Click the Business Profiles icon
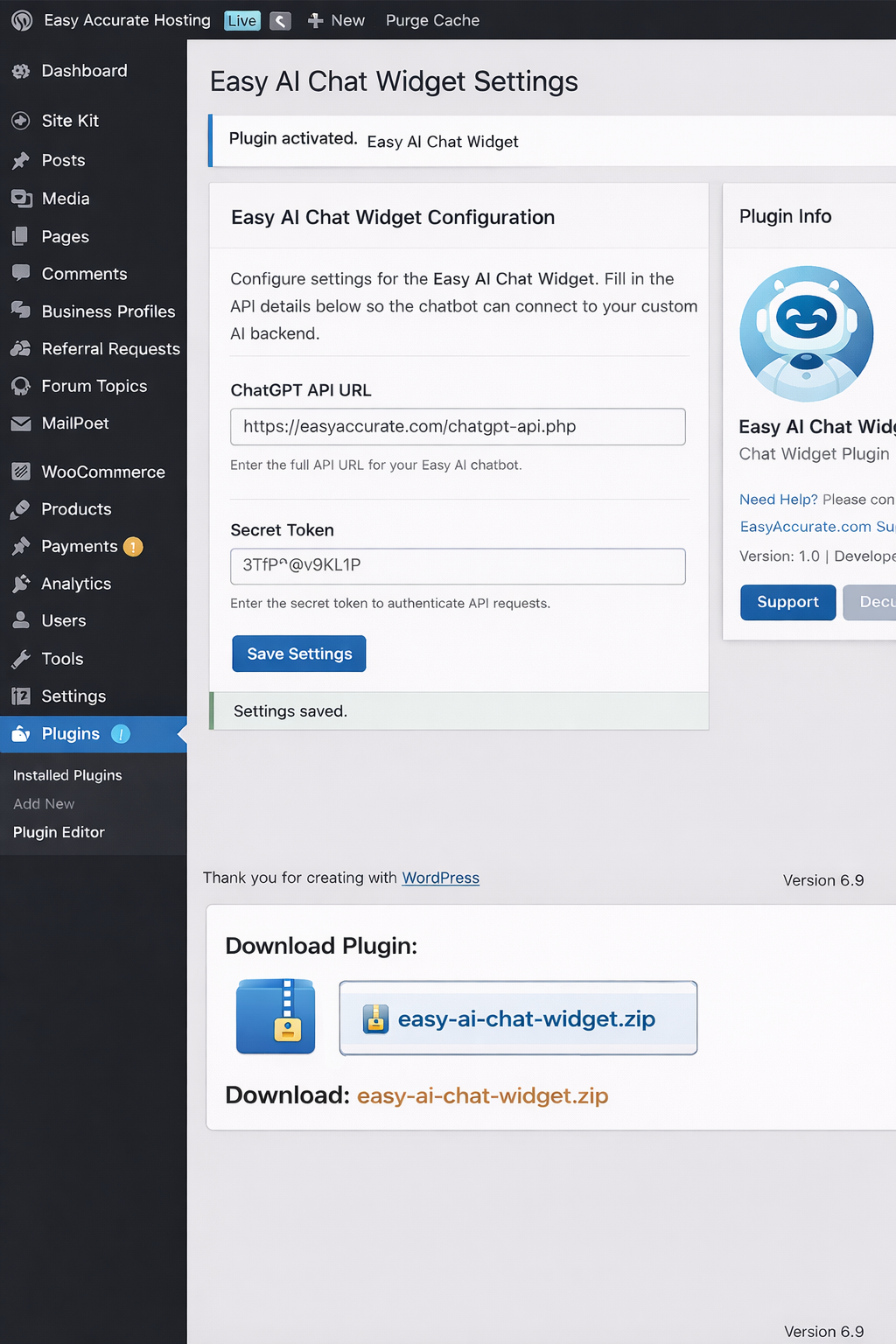This screenshot has width=896, height=1344. [x=21, y=311]
